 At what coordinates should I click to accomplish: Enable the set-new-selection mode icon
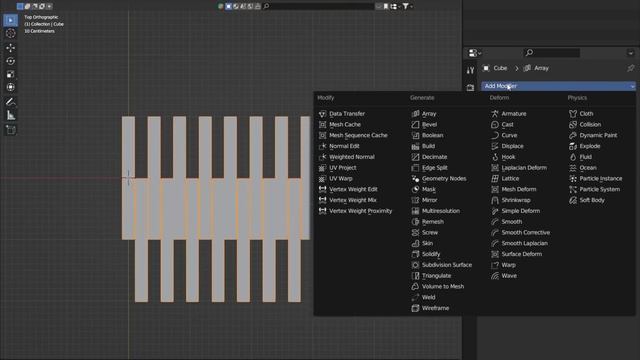point(20,6)
